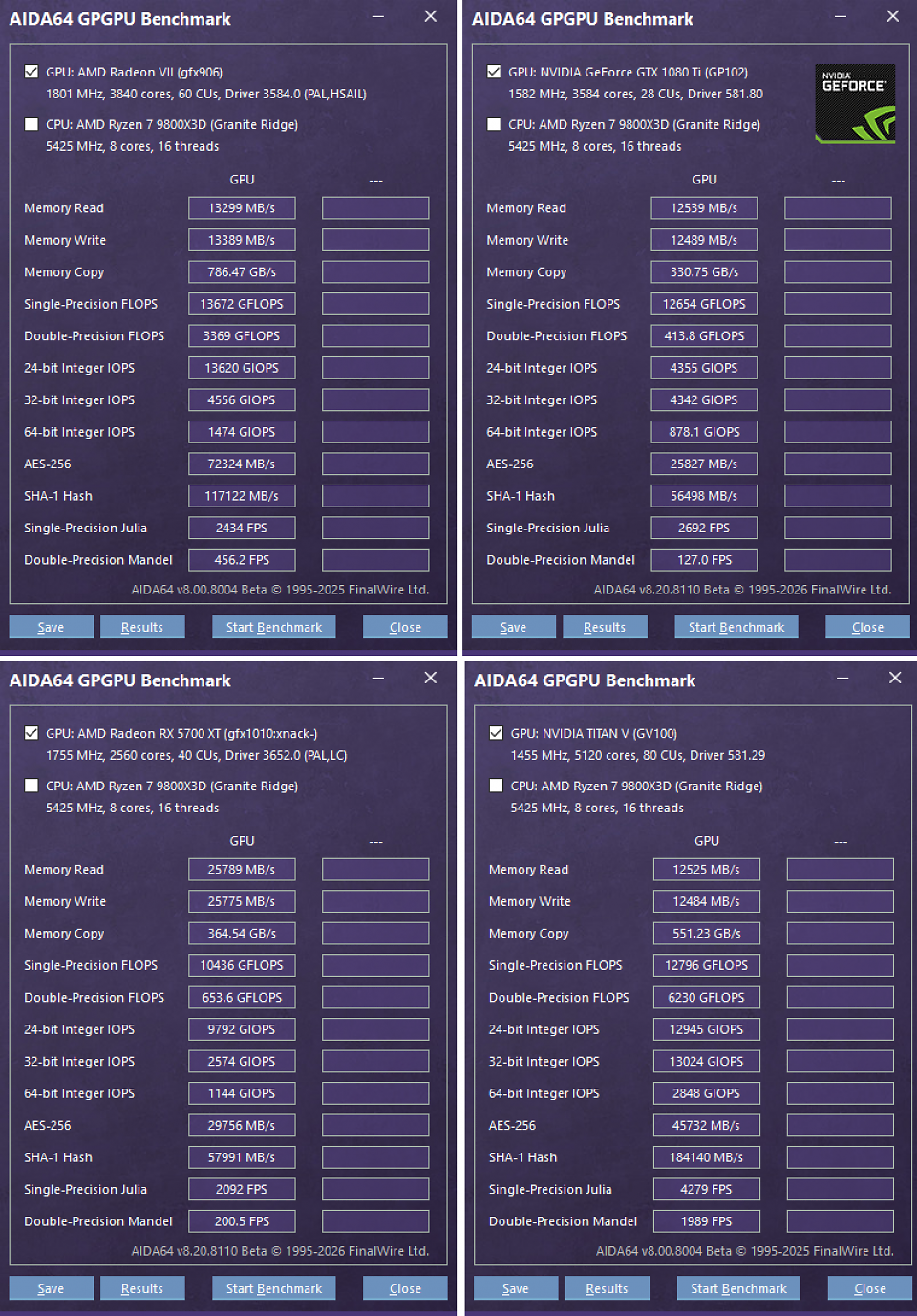Open Results in the GTX 1080 Ti window
917x1316 pixels.
click(605, 627)
